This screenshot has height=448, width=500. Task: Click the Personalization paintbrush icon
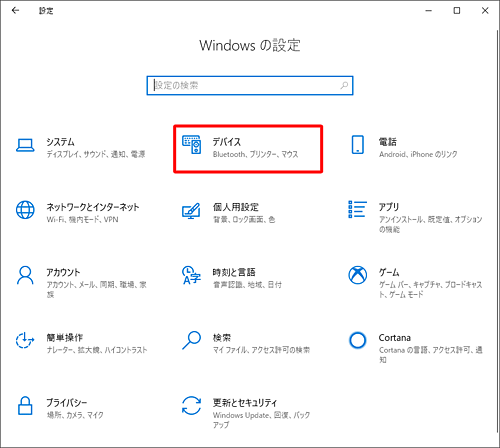191,211
